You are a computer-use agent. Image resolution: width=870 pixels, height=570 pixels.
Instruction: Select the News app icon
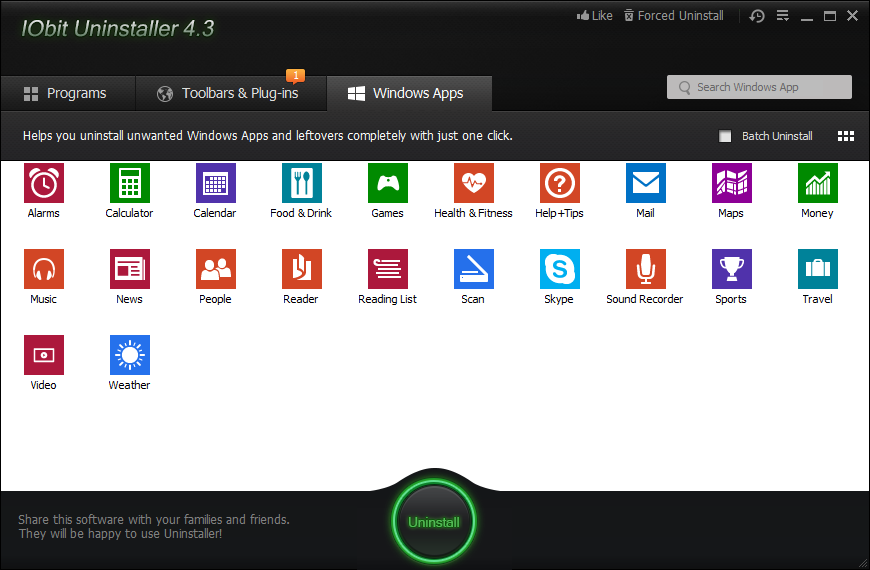[x=130, y=269]
